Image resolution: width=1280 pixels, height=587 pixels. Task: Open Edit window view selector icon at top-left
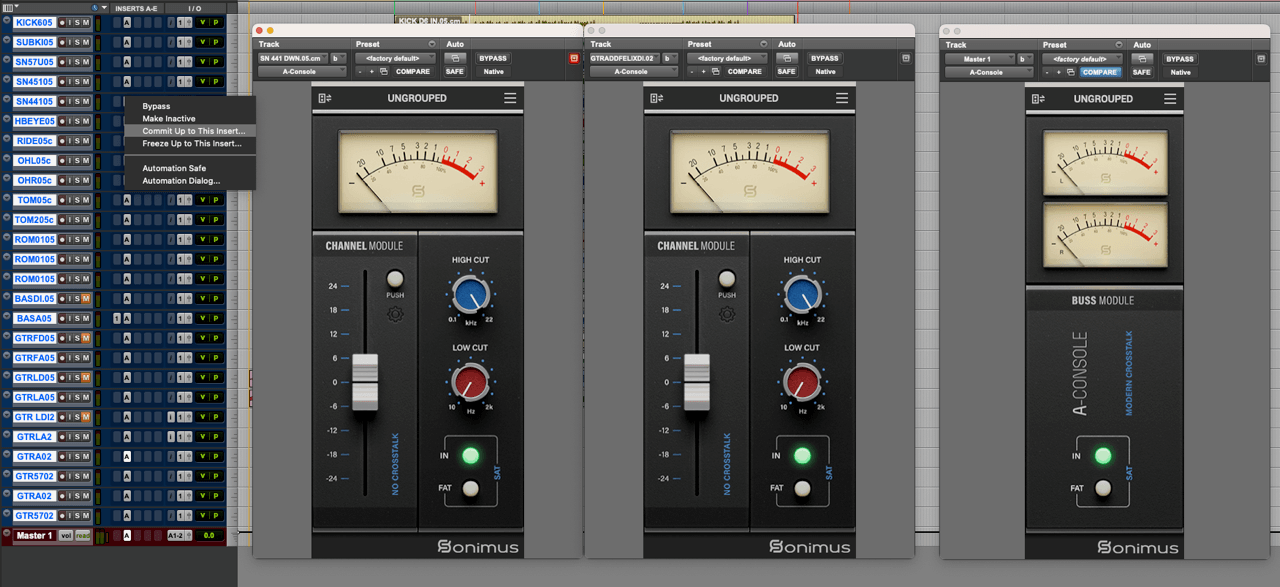pos(10,7)
